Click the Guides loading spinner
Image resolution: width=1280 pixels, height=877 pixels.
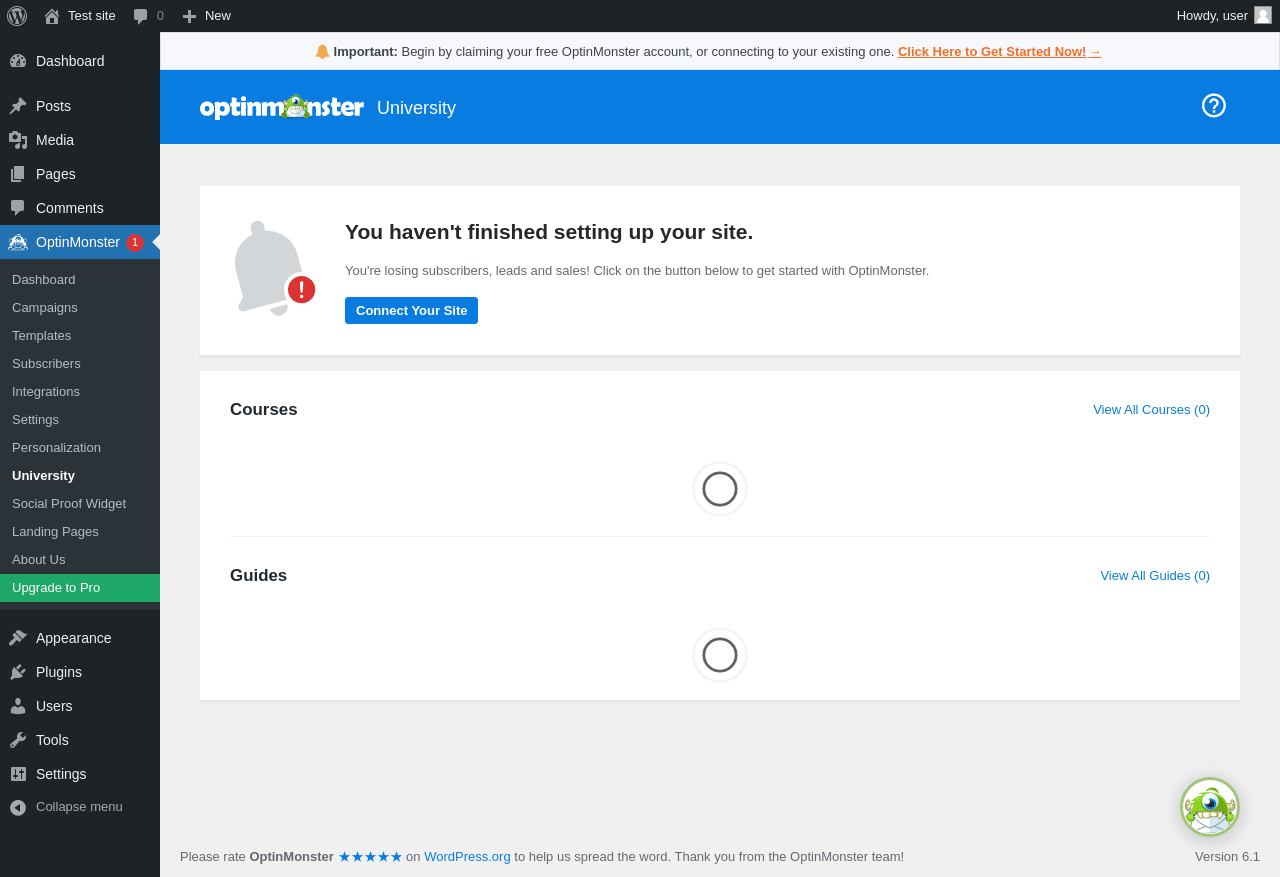[720, 655]
